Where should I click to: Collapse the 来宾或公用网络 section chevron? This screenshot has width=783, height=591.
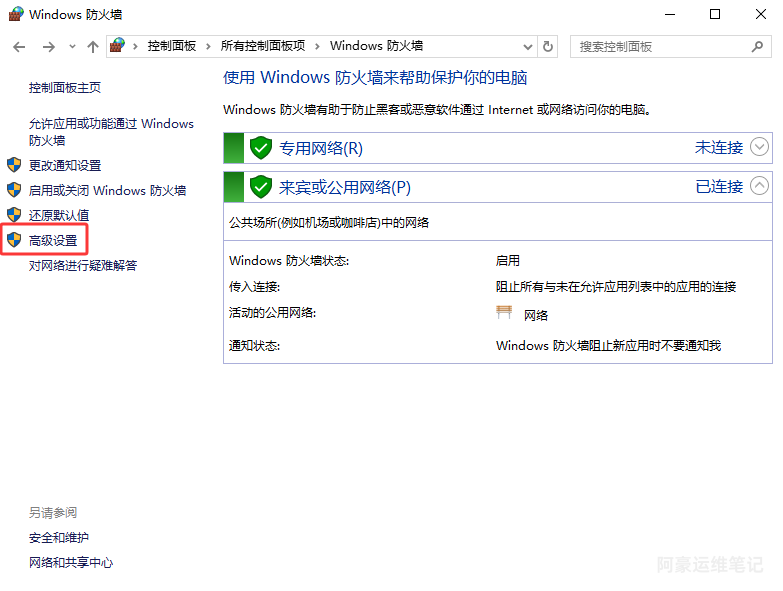(x=760, y=186)
